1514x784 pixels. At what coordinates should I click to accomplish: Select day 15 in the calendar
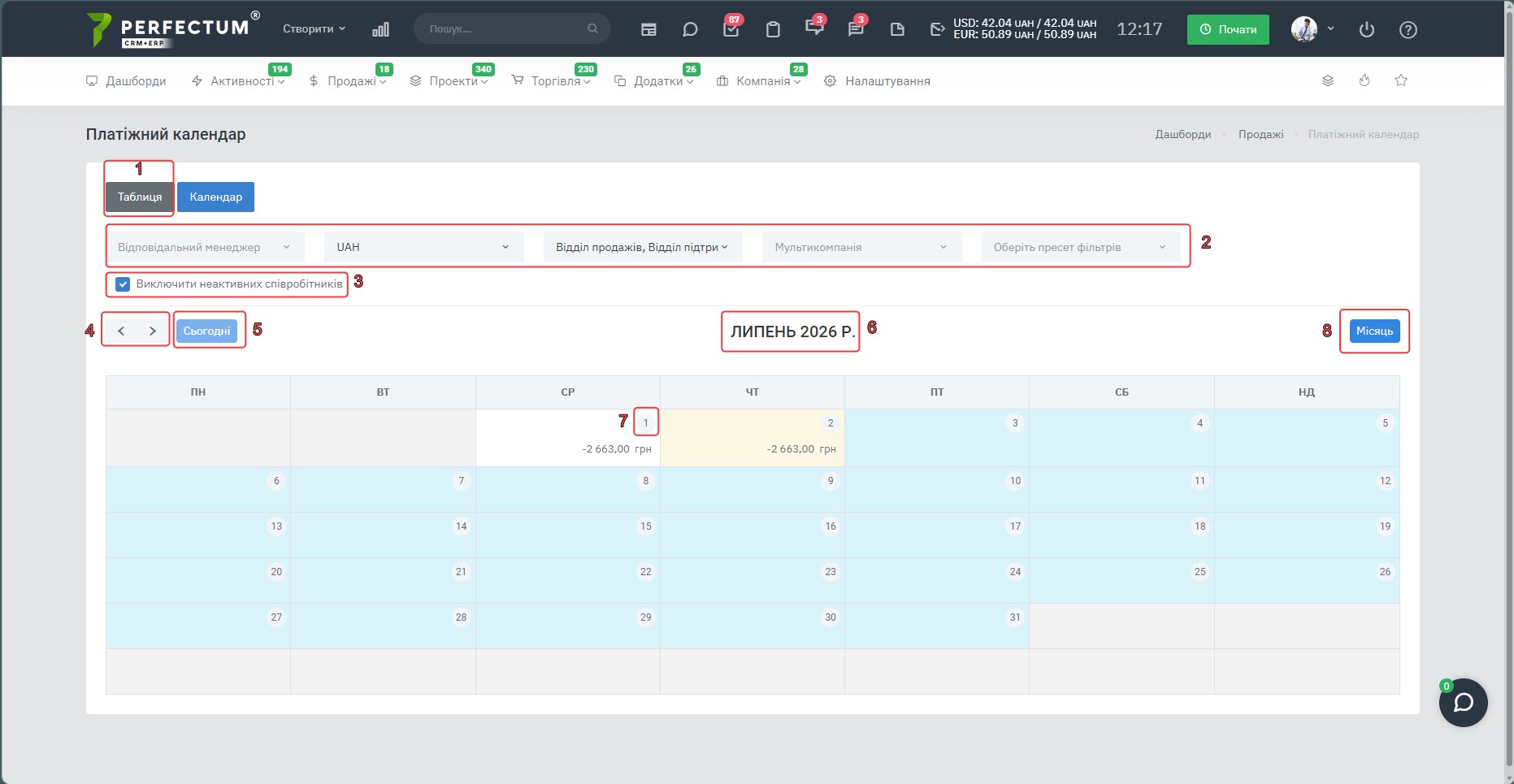[x=646, y=526]
